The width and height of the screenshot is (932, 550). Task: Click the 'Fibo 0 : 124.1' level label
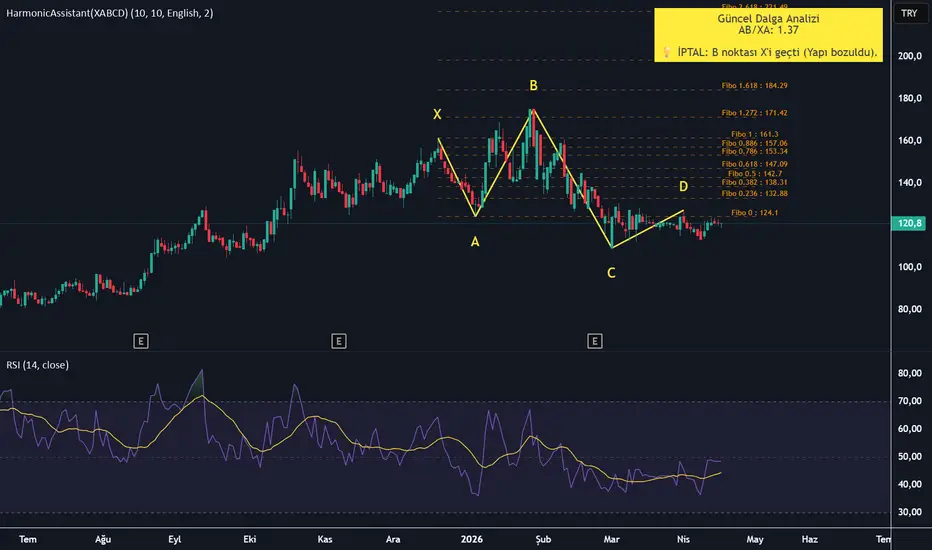click(754, 212)
